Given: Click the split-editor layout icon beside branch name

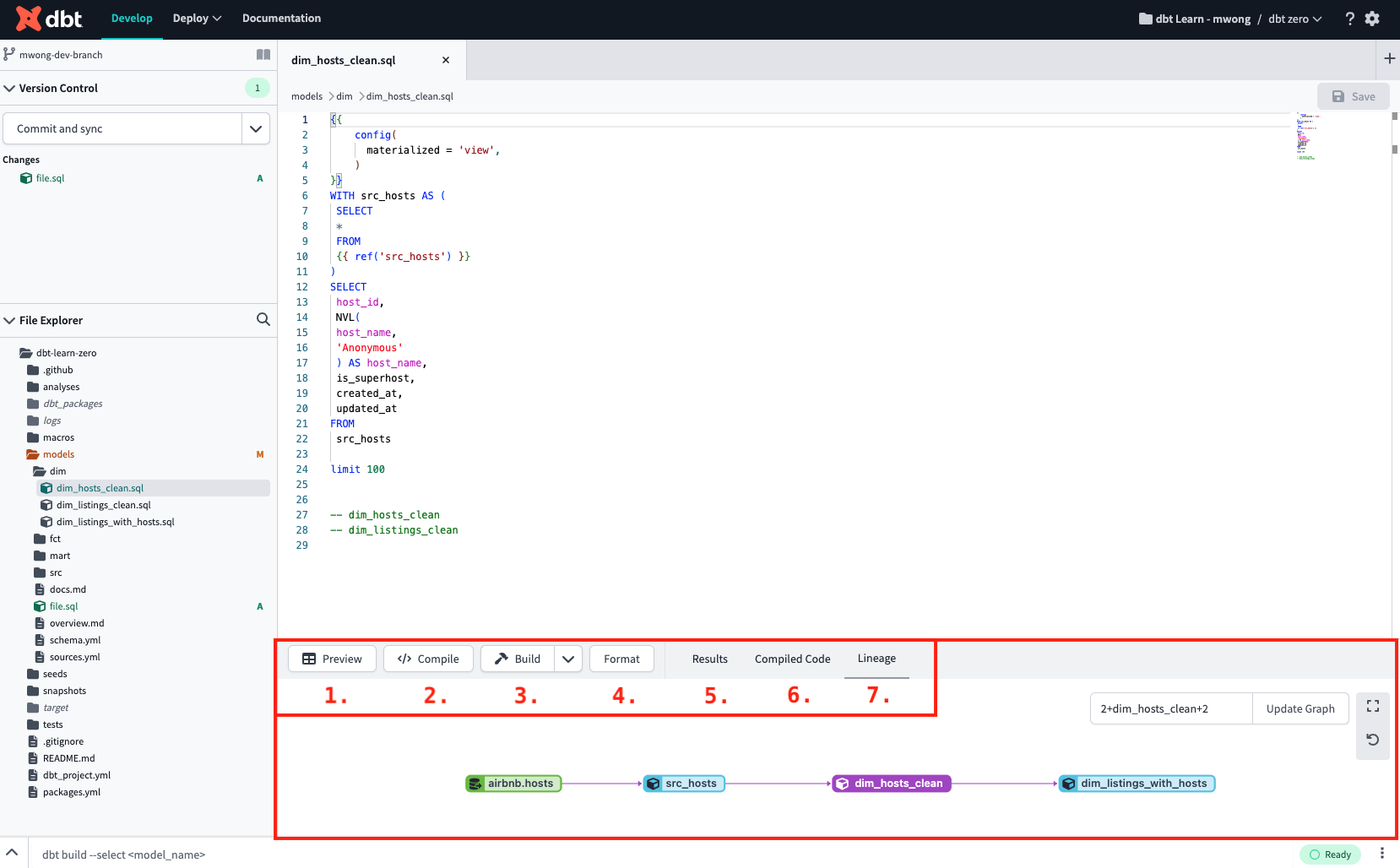Looking at the screenshot, I should 263,54.
